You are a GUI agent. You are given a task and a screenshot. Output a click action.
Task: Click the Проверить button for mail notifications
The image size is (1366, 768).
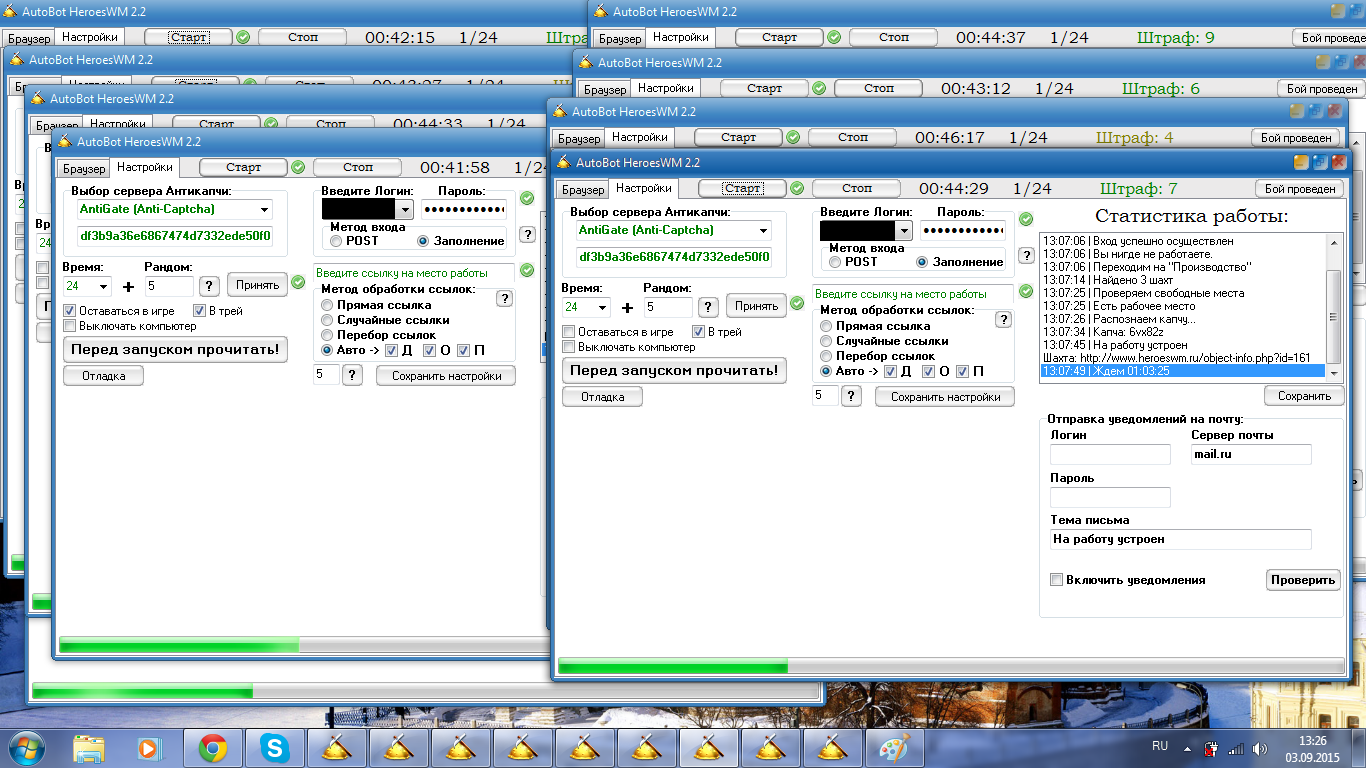(x=1304, y=580)
